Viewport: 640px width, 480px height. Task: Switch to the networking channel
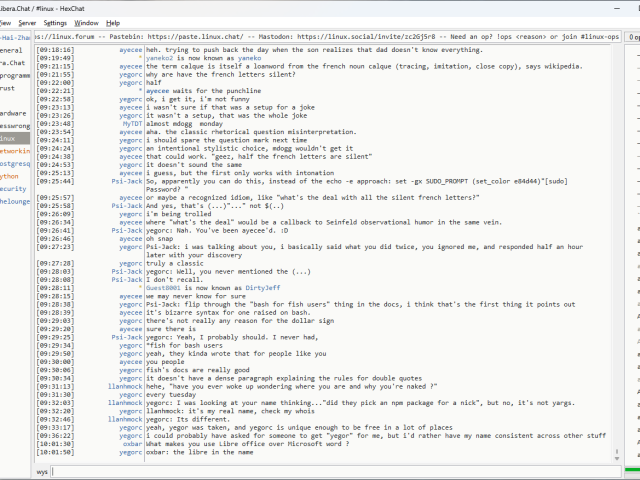pyautogui.click(x=15, y=151)
